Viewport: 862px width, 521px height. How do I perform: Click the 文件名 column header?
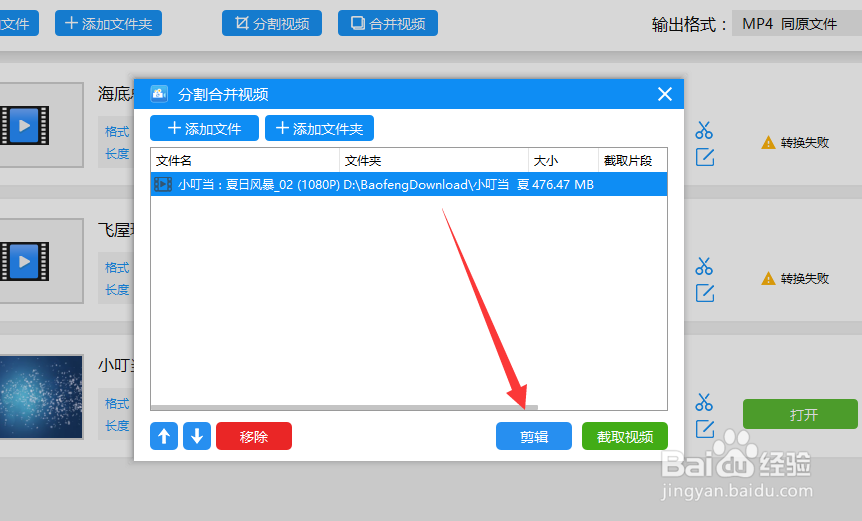(x=245, y=160)
